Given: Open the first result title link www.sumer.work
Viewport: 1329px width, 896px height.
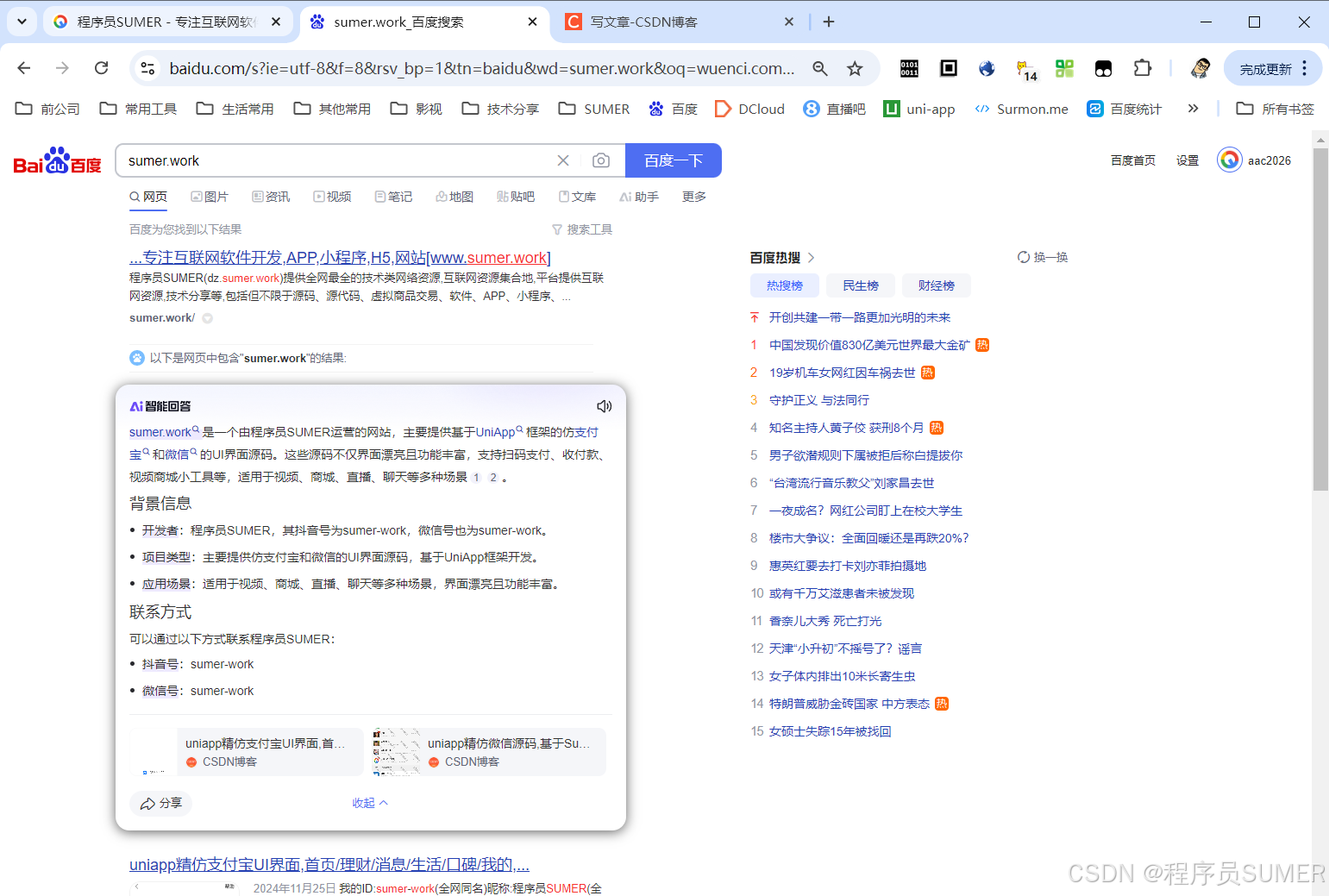Looking at the screenshot, I should (x=340, y=257).
